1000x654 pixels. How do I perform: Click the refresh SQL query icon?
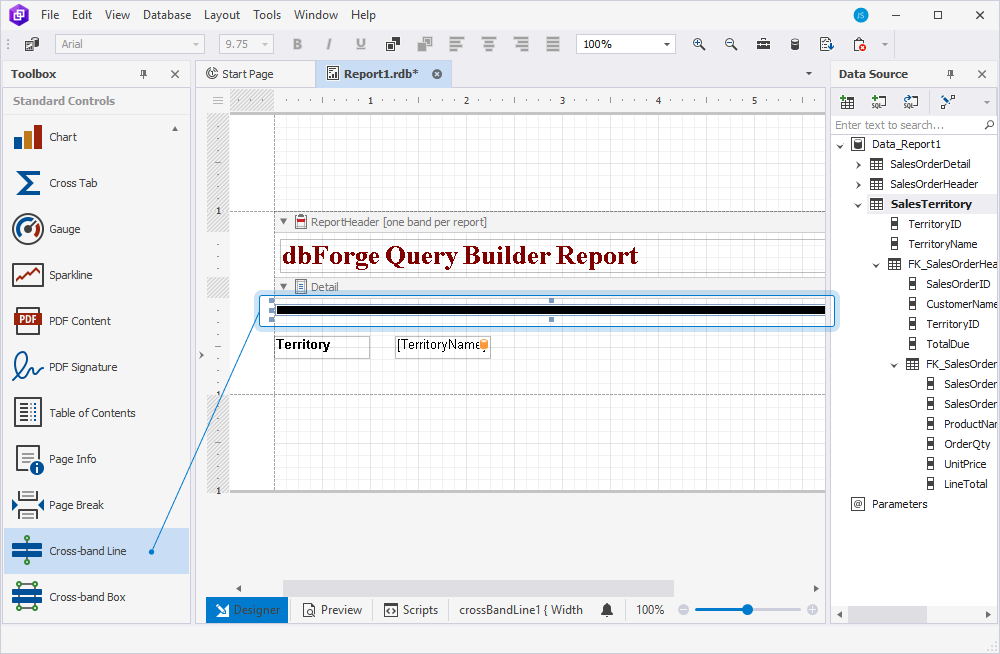pos(911,101)
